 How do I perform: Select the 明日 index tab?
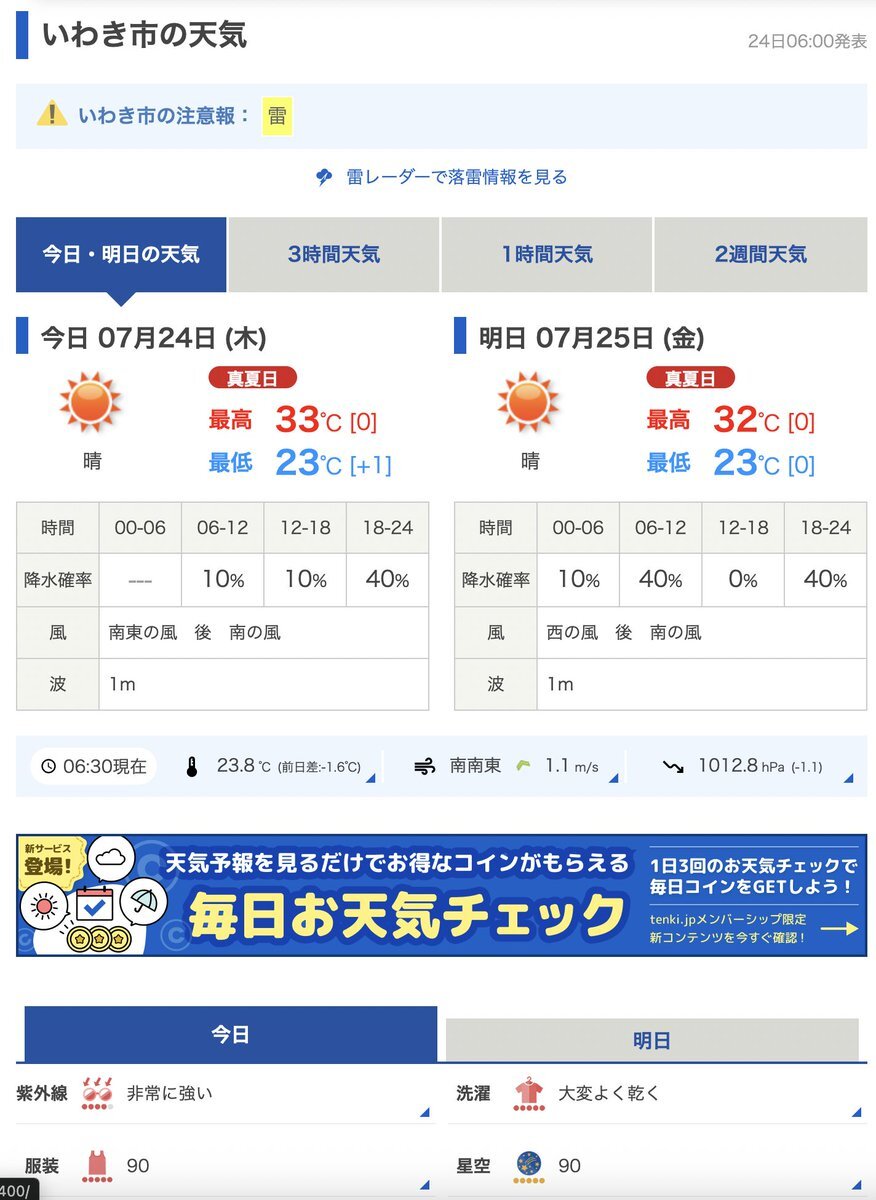652,1041
